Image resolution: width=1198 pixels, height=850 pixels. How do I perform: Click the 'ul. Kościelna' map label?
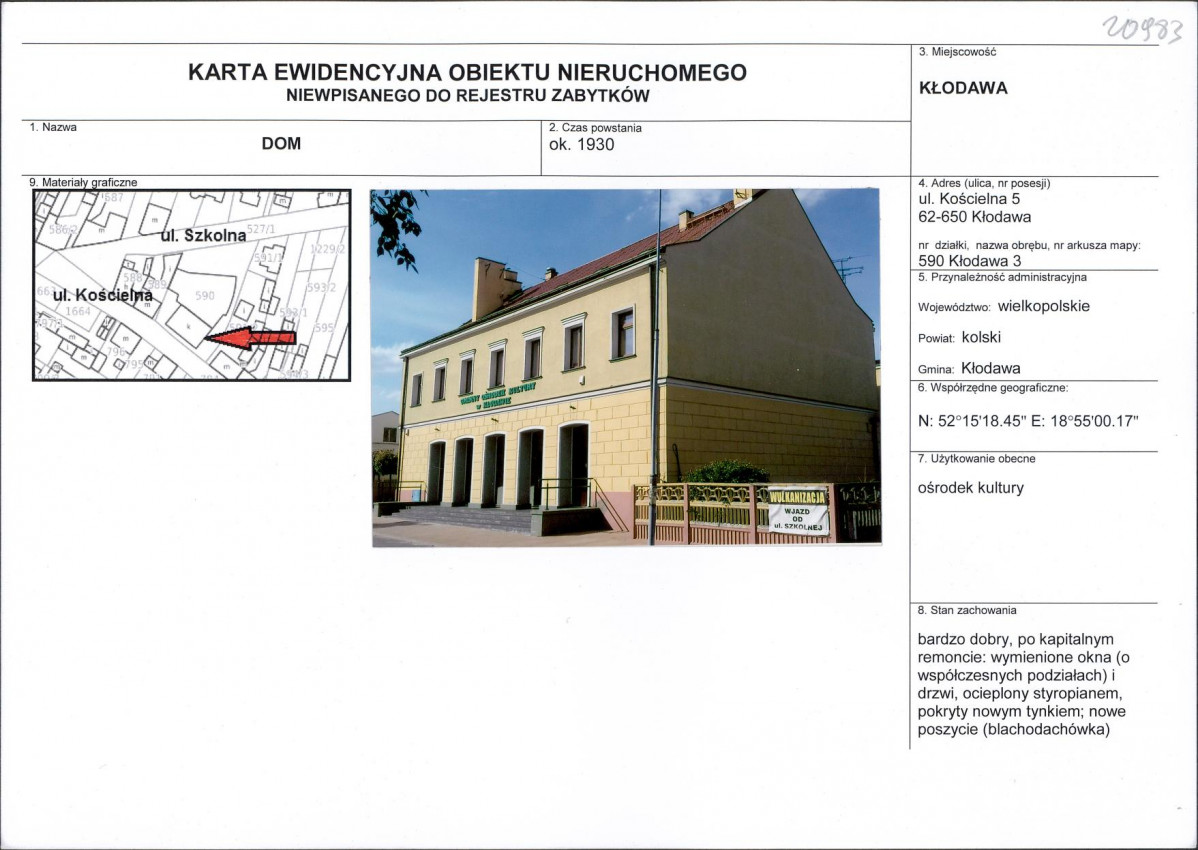tap(103, 295)
